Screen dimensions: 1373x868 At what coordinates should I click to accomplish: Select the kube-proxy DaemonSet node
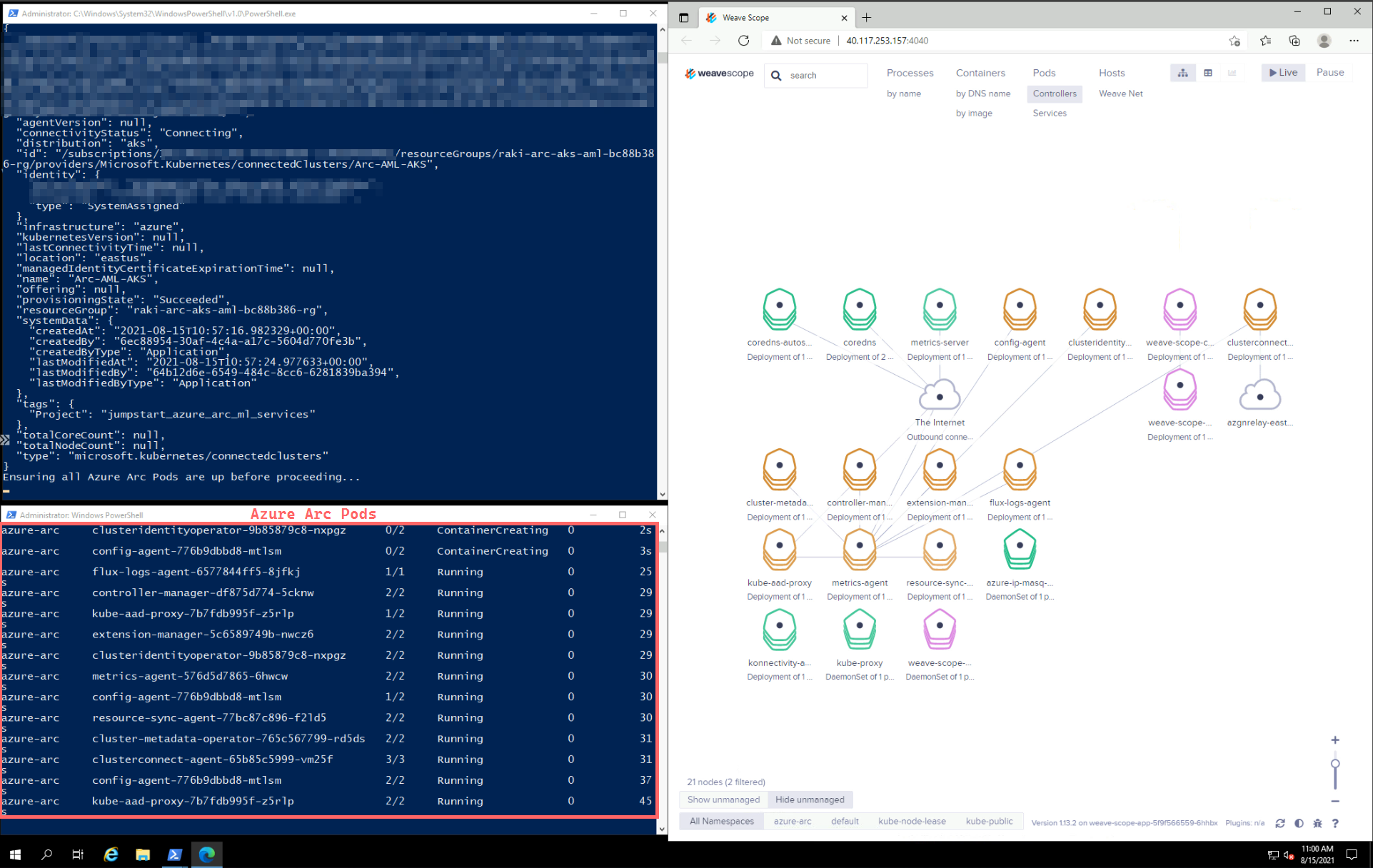[860, 629]
